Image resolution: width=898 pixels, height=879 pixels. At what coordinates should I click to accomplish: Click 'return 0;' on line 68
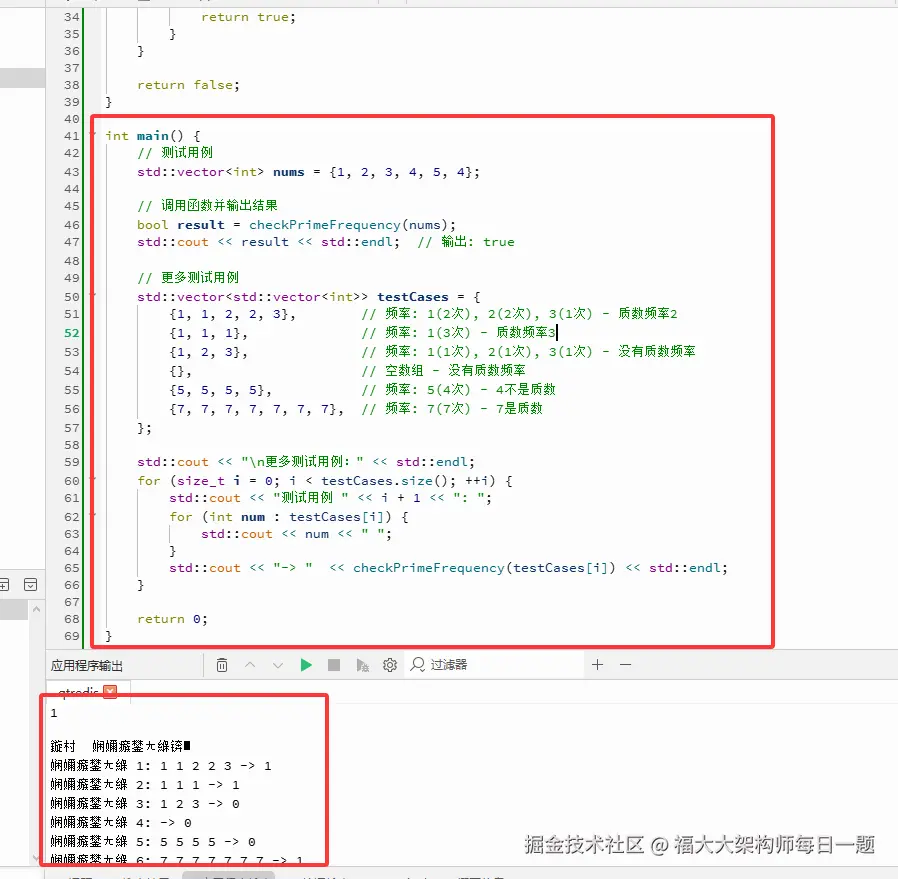(x=172, y=619)
